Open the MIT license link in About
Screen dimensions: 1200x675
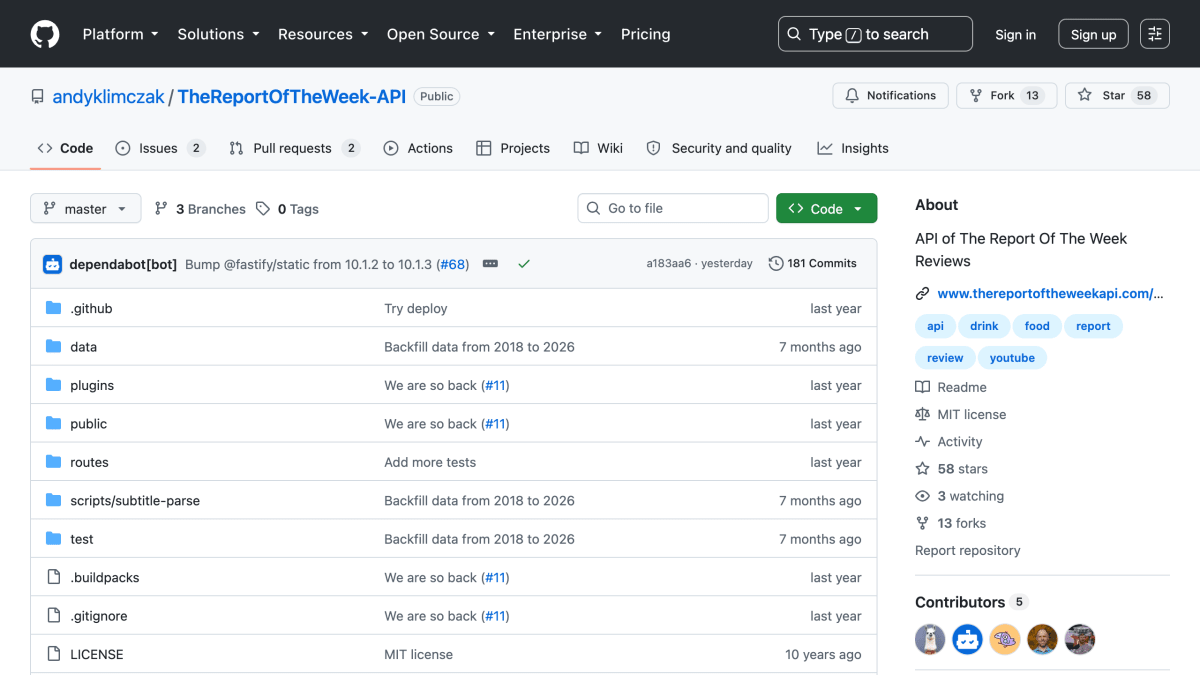pos(961,414)
